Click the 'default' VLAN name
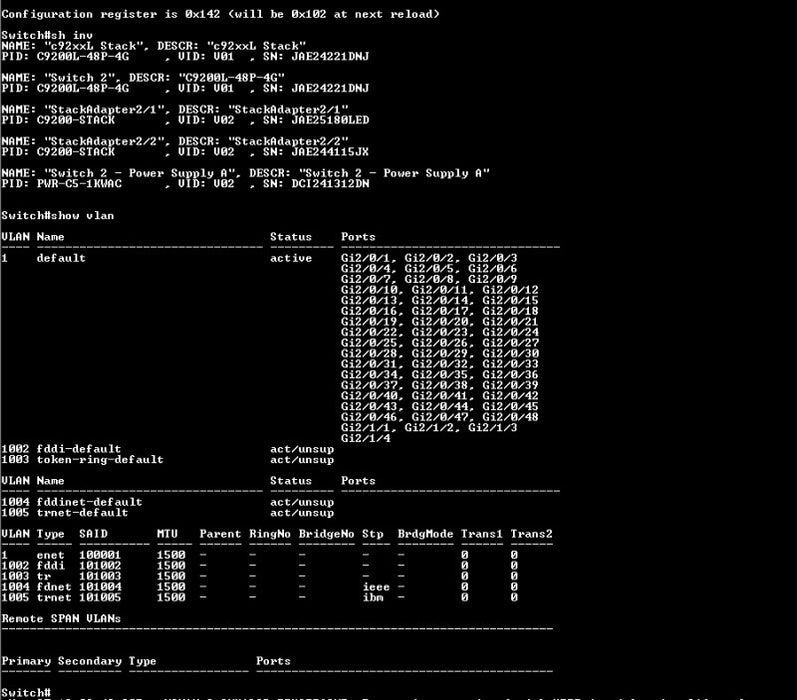This screenshot has height=700, width=797. pyautogui.click(x=61, y=258)
